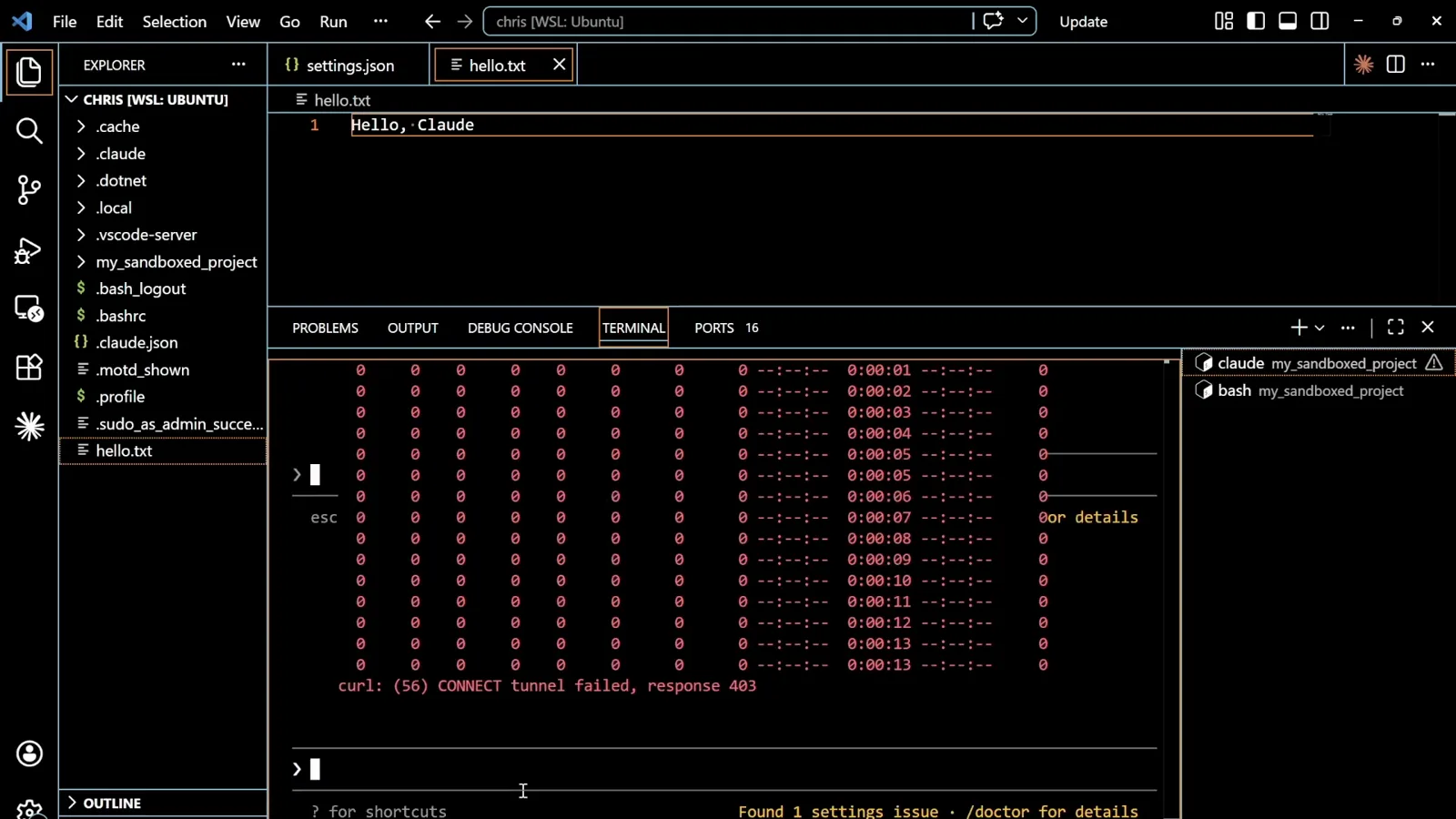Open the menu bar overflow ellipsis
The height and width of the screenshot is (819, 1456).
pos(380,21)
